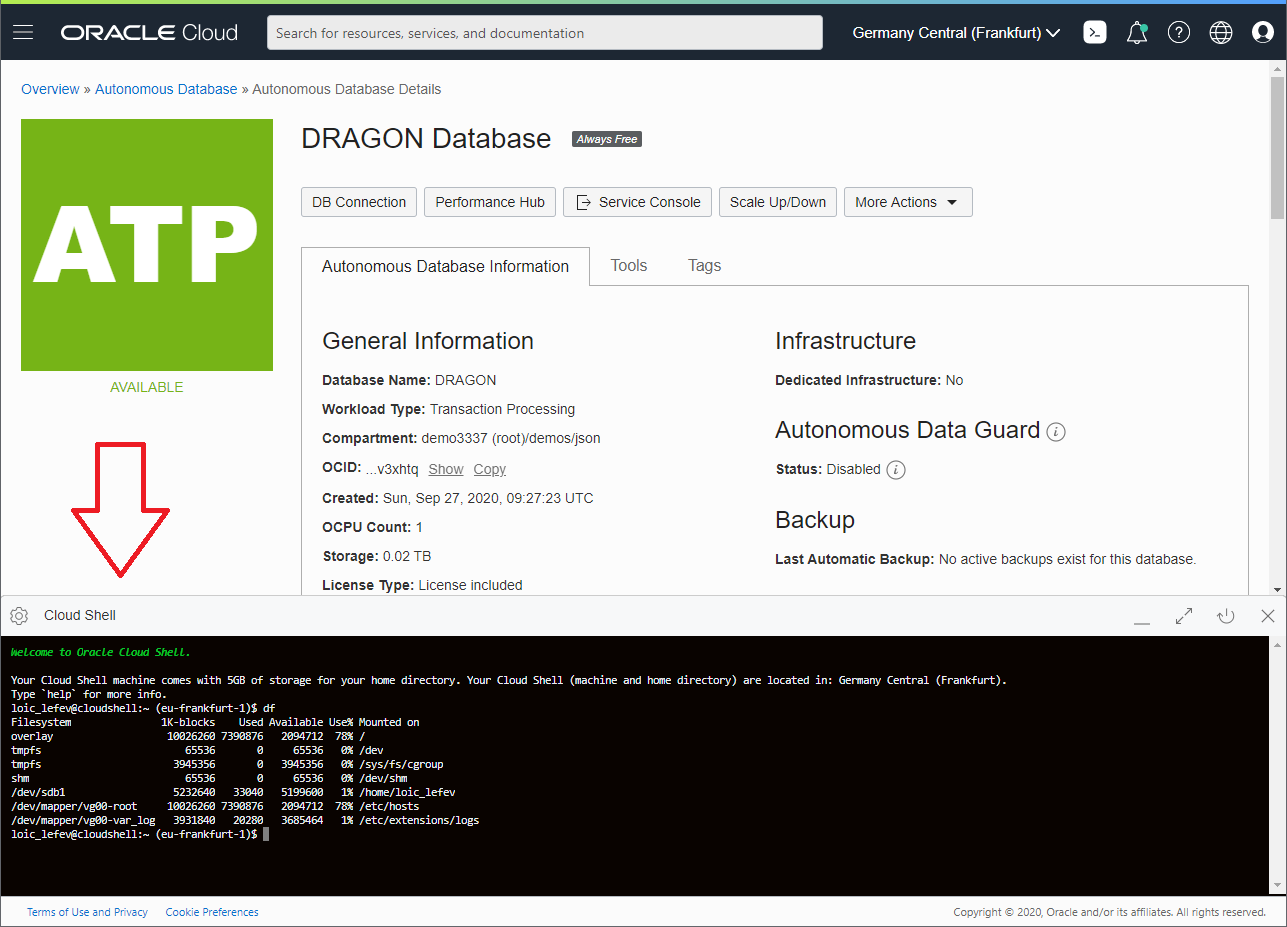This screenshot has height=927, width=1287.
Task: Show the full OCID
Action: pyautogui.click(x=446, y=469)
